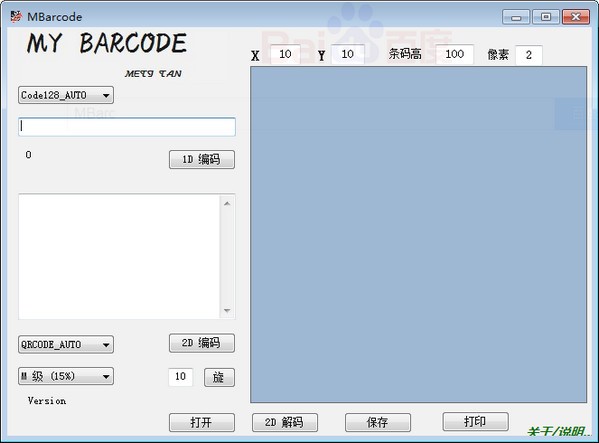Select the X offset input field
Image resolution: width=599 pixels, height=443 pixels.
click(285, 54)
